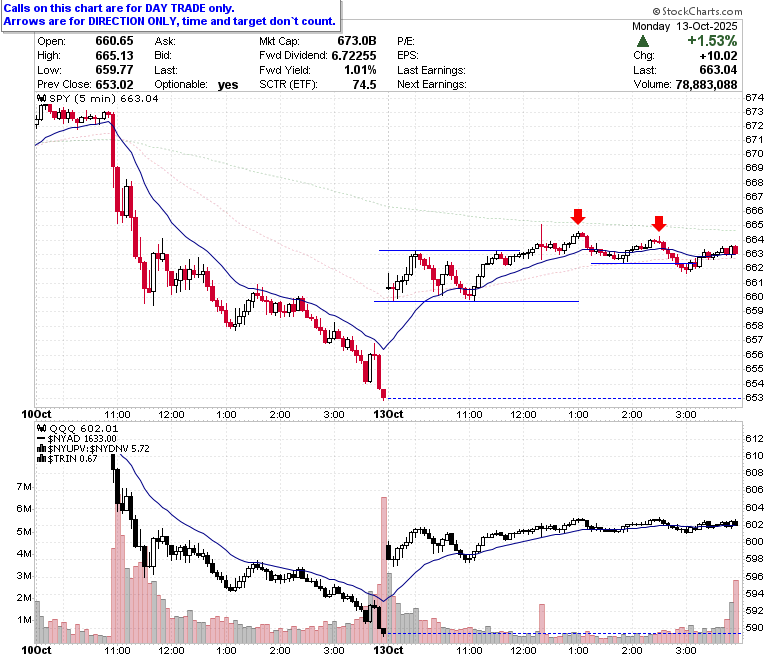Click the second red down arrow near 2:30
Viewport: 780px width, 659px height.
coord(659,223)
